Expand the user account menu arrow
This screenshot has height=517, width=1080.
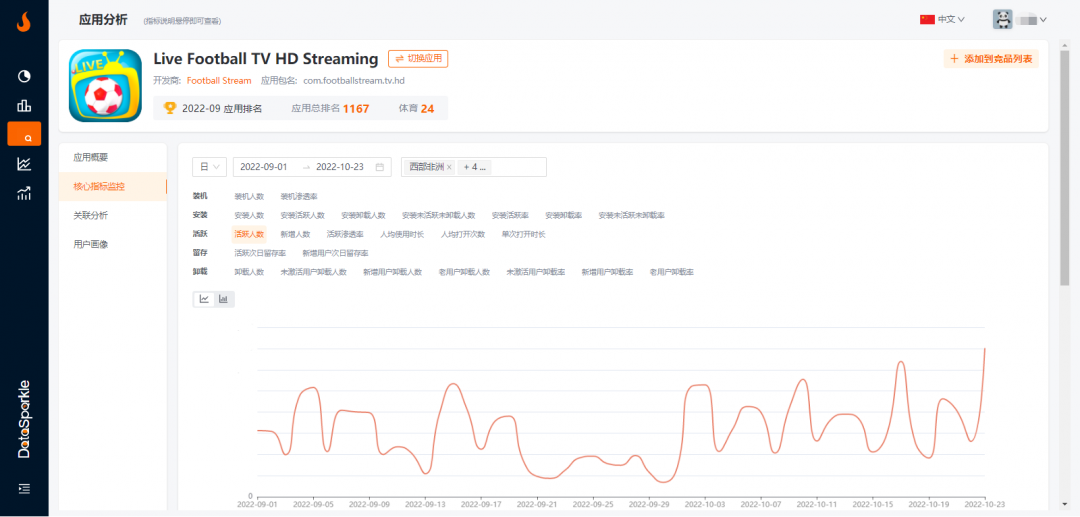click(x=1043, y=20)
